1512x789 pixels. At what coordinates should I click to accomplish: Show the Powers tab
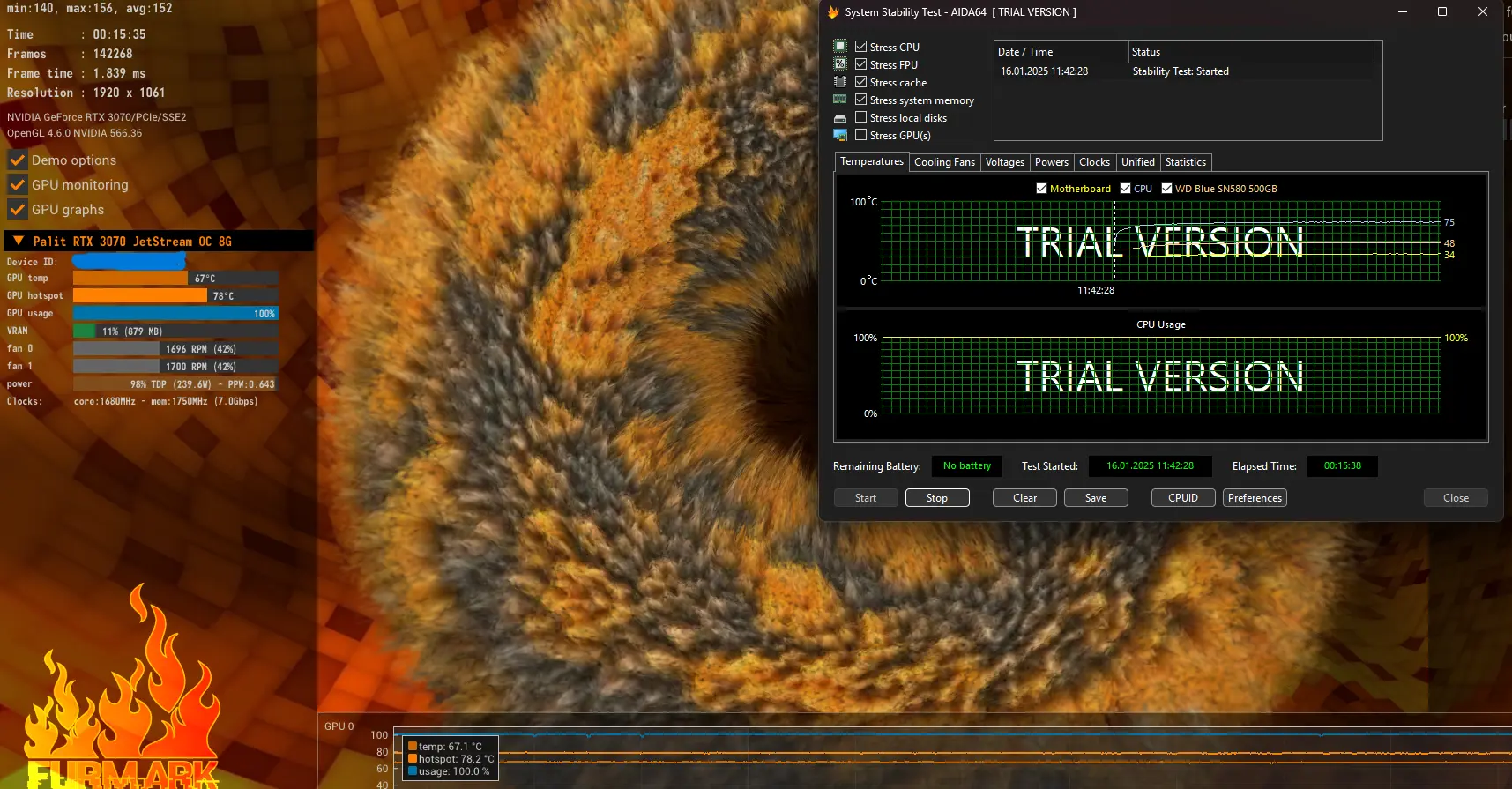[1052, 162]
